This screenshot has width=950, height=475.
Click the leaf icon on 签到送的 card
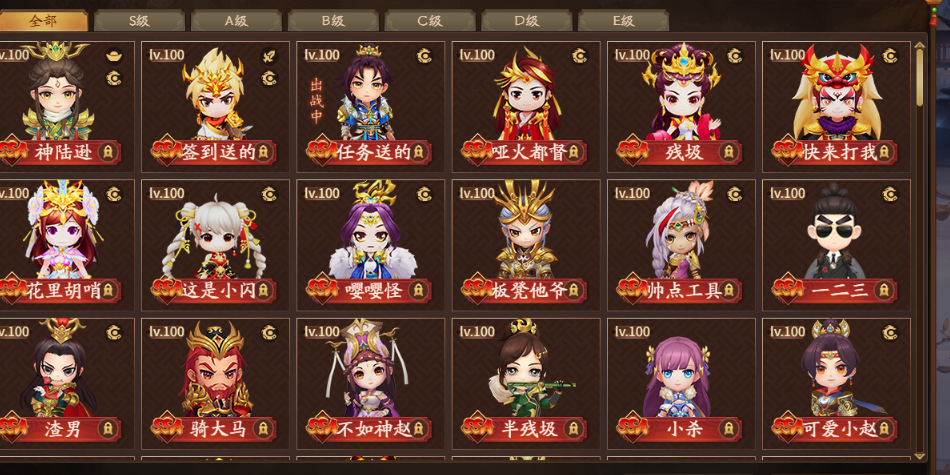point(269,56)
